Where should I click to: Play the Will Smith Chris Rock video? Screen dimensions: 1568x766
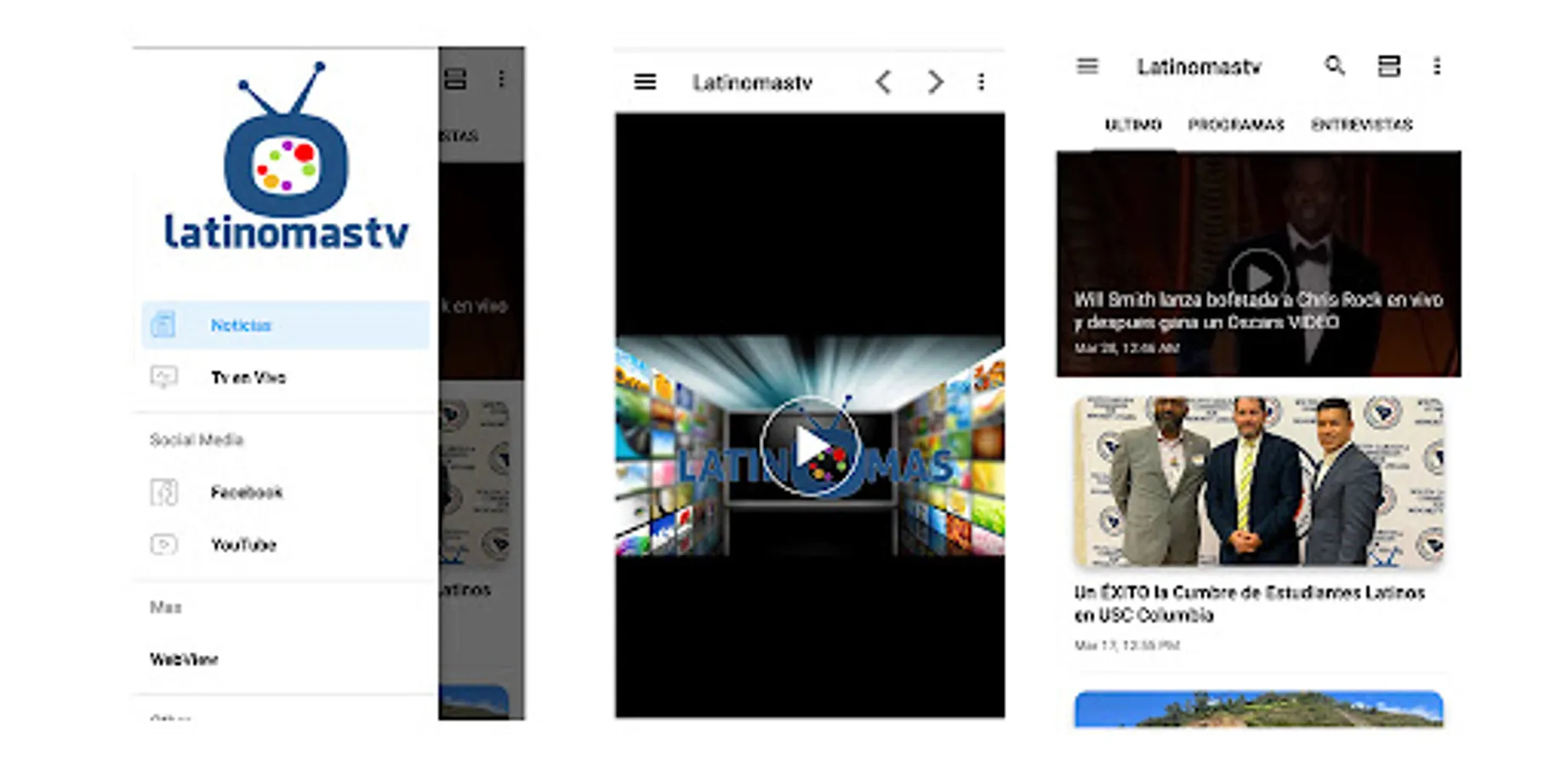(1257, 277)
